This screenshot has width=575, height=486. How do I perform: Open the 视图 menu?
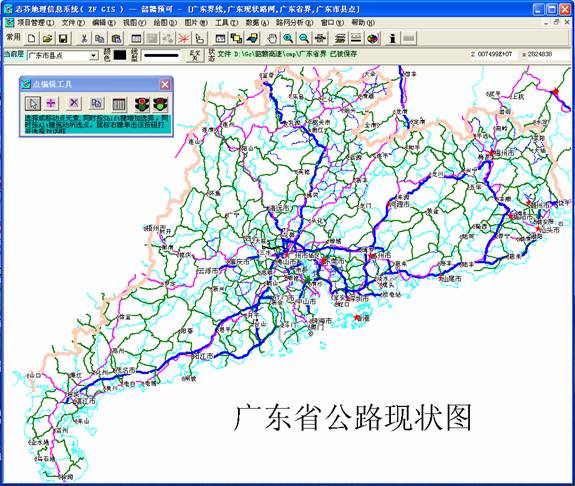click(134, 23)
